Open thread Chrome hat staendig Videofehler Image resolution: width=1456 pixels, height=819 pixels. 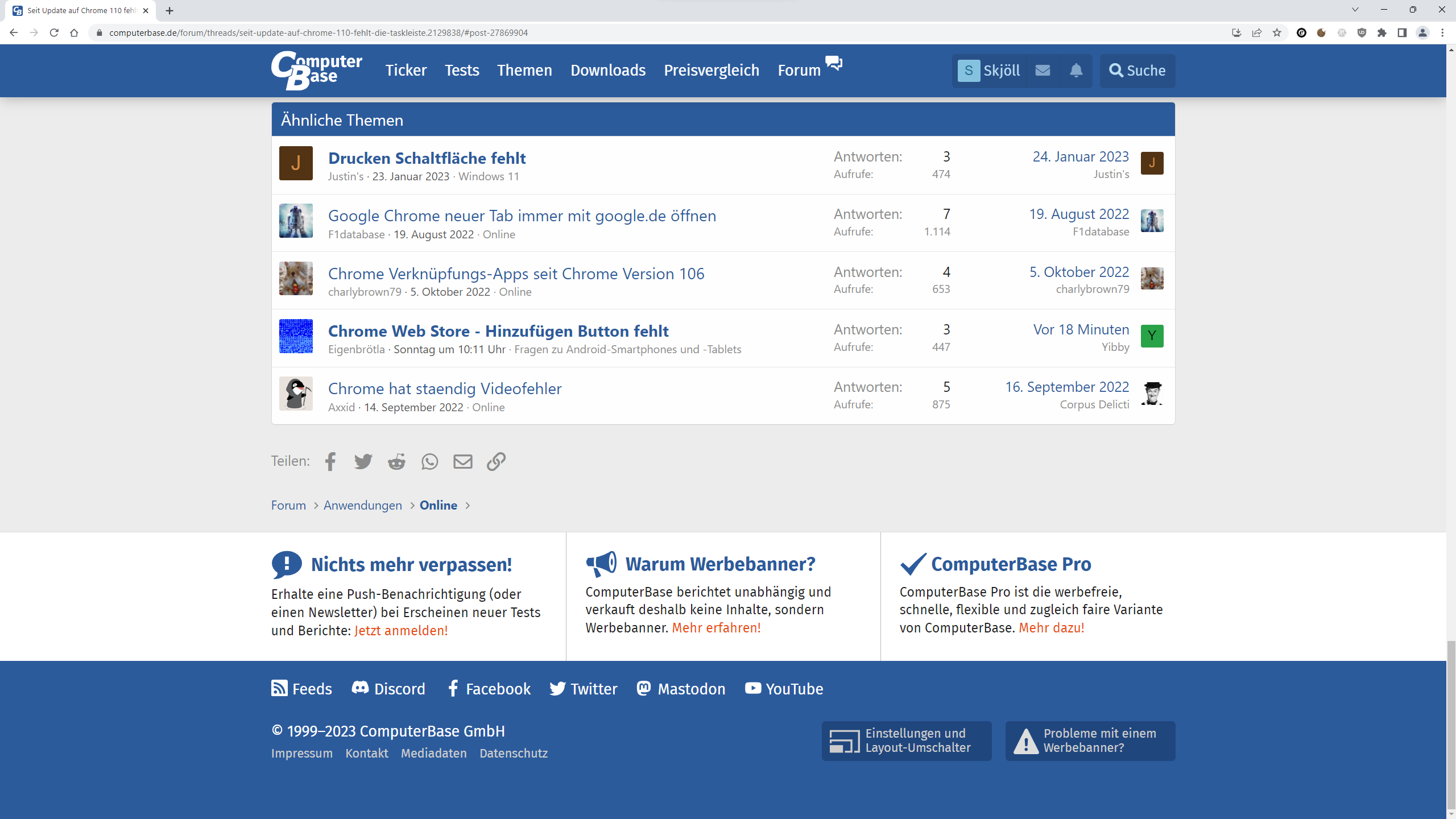[445, 388]
